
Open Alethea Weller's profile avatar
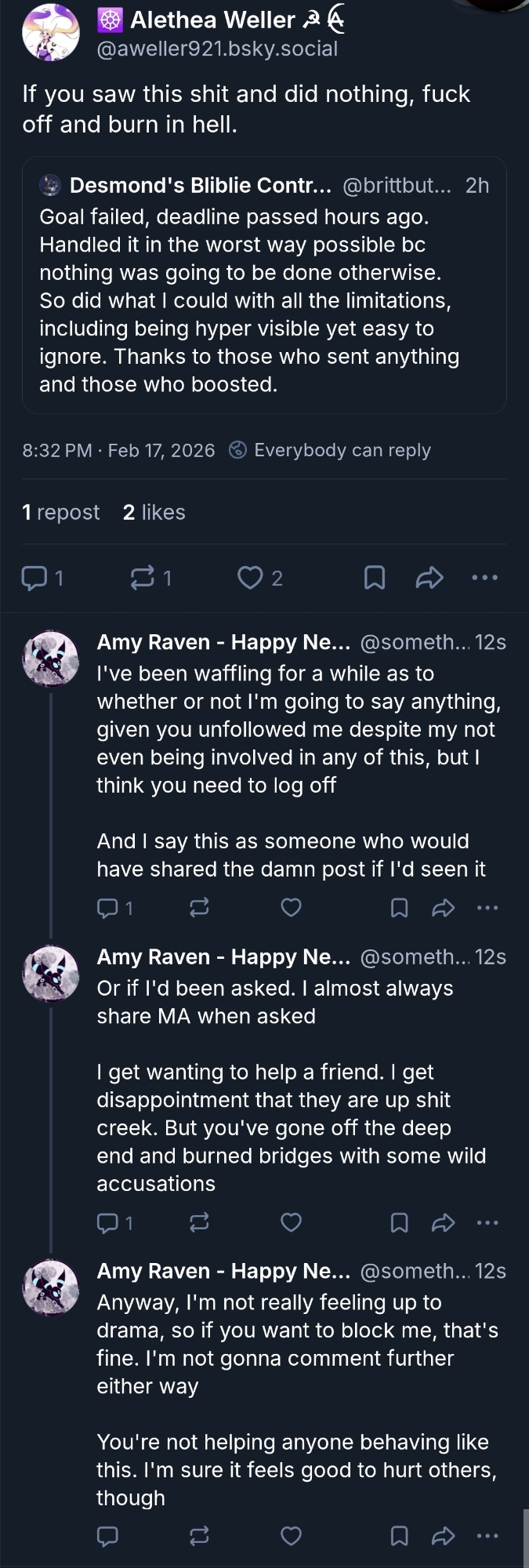51,32
